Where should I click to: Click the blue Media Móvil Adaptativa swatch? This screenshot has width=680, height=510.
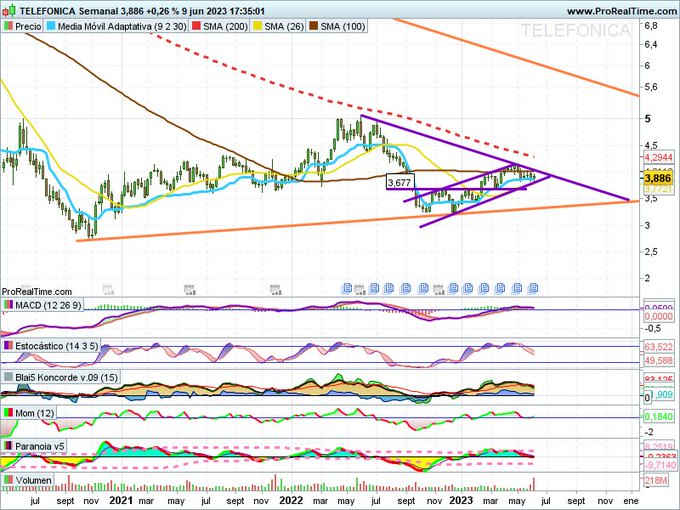pos(51,26)
